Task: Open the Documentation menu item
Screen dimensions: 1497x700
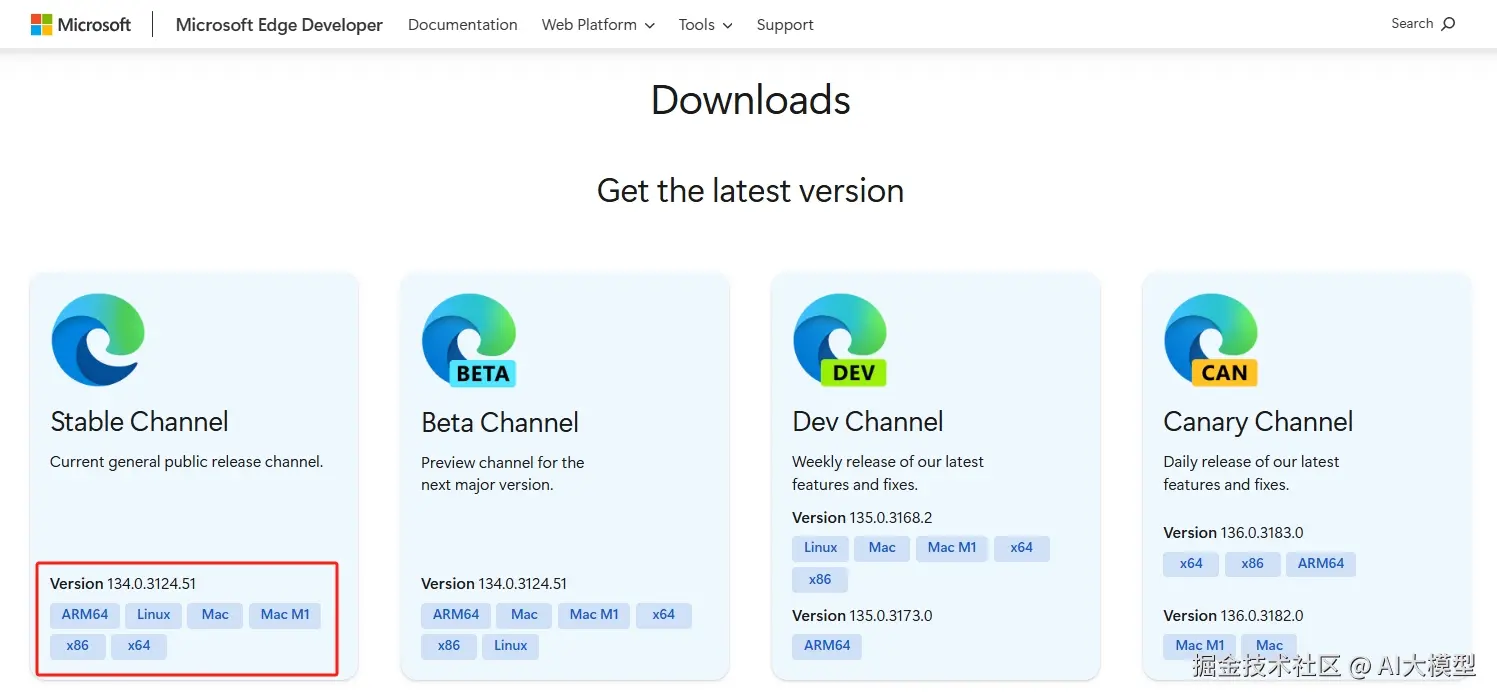Action: point(463,25)
